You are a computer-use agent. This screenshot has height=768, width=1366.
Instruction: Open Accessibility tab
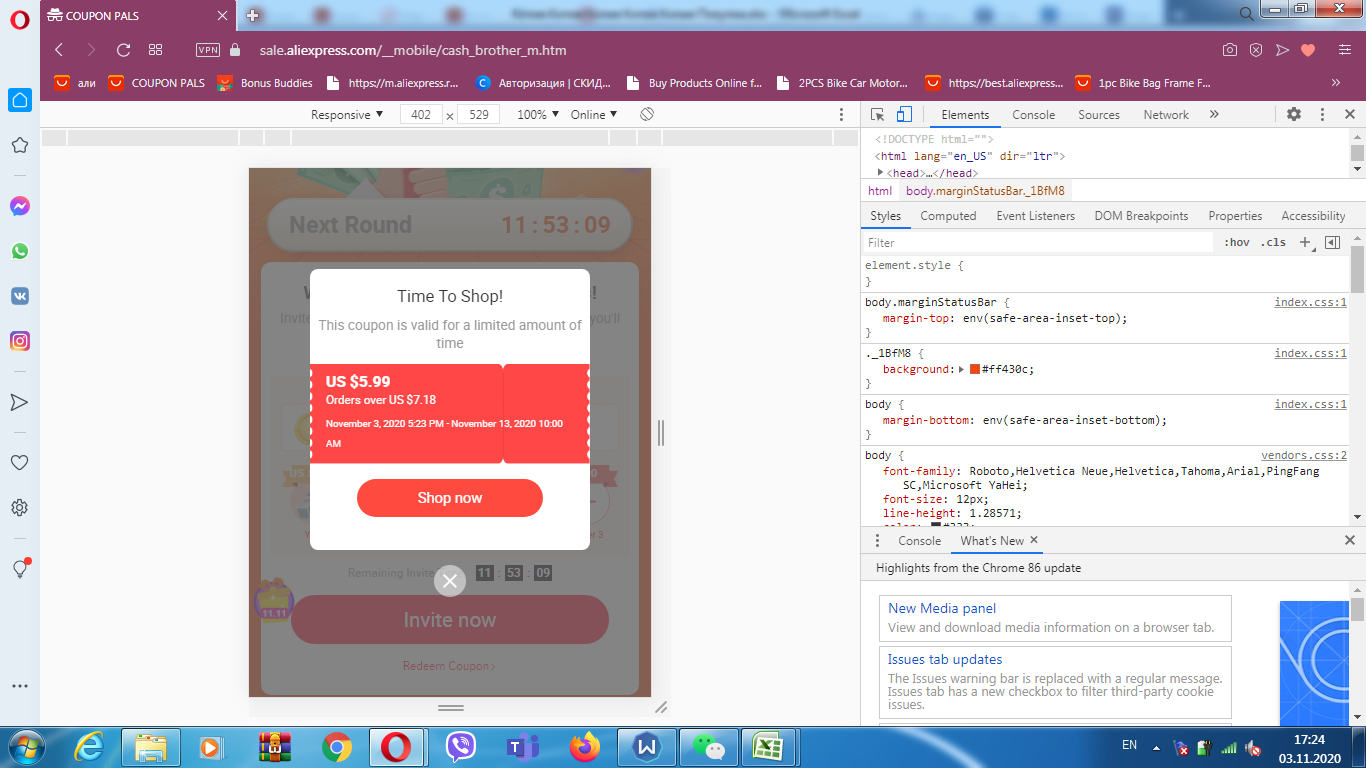(1313, 216)
